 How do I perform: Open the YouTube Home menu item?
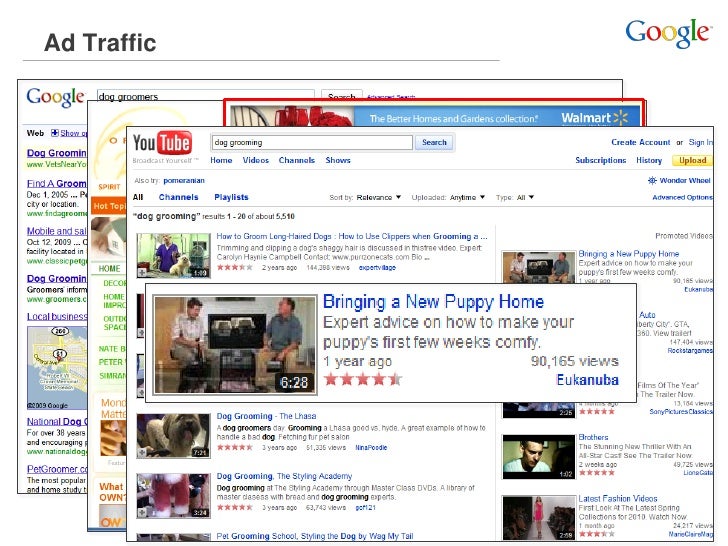tap(221, 160)
